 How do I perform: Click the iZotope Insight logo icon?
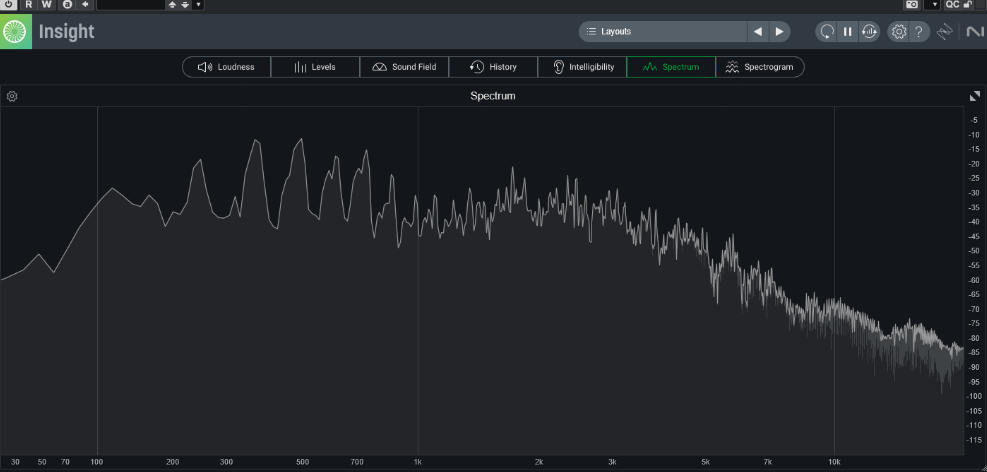[16, 31]
